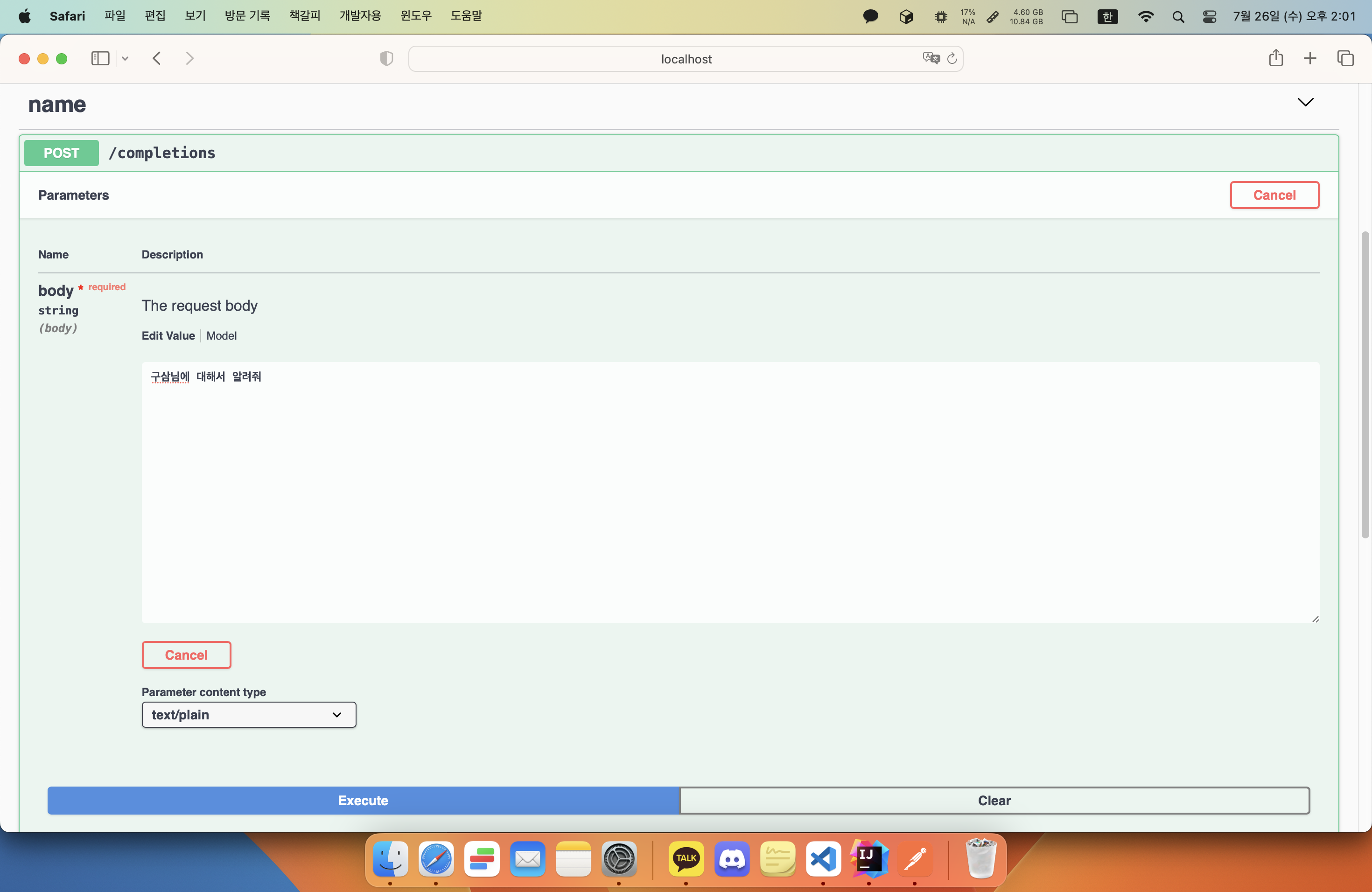Open a new tab with the plus icon

point(1310,58)
